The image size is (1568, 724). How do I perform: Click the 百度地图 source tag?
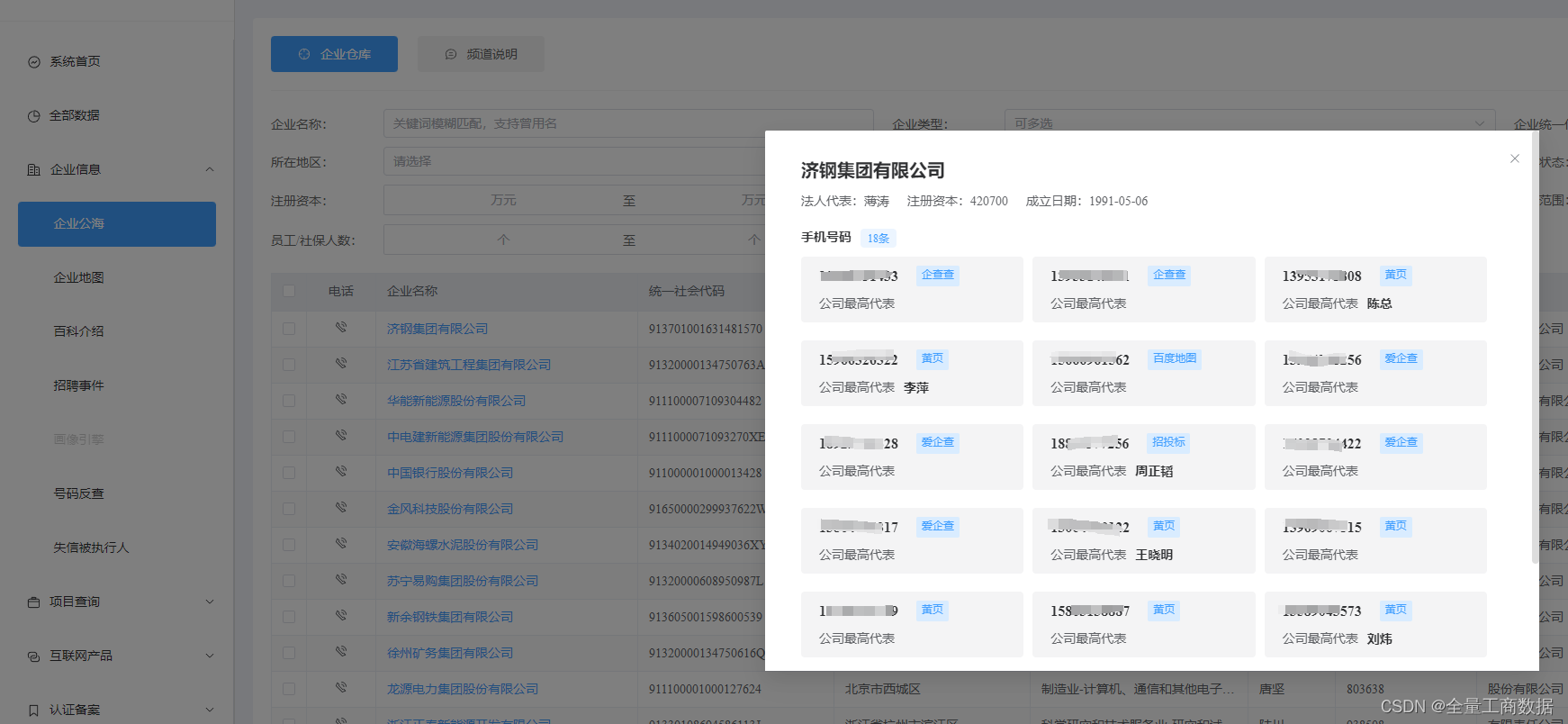[1175, 358]
